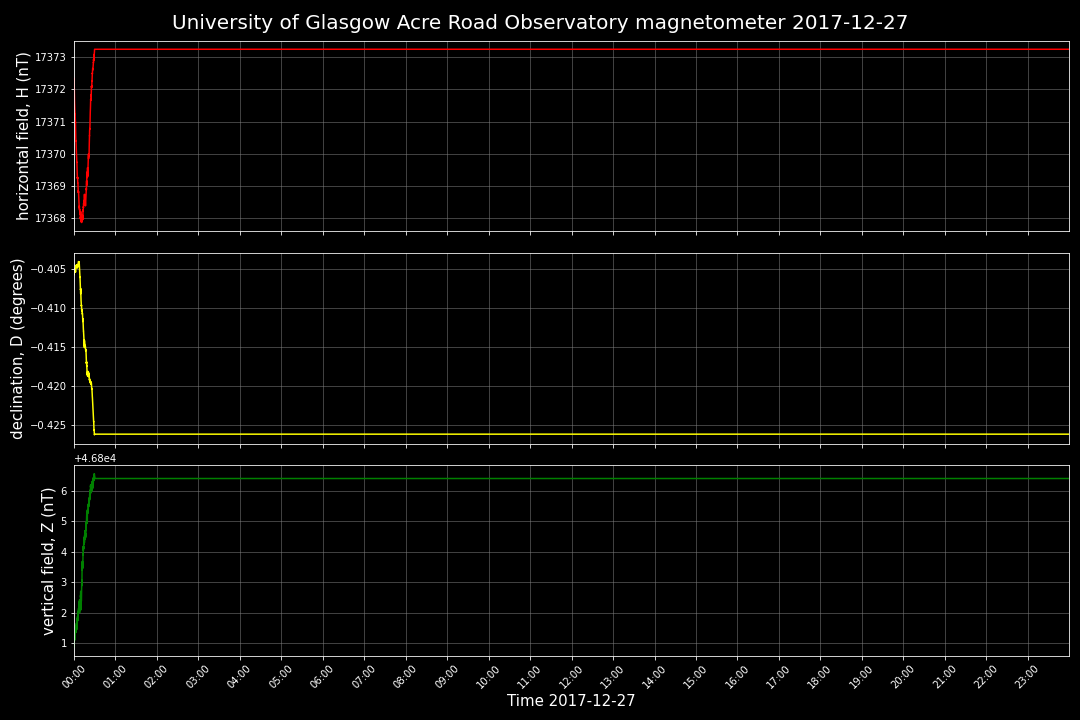Screen dimensions: 1080x720
Task: Click the 06:00 time tick label
Action: point(322,677)
